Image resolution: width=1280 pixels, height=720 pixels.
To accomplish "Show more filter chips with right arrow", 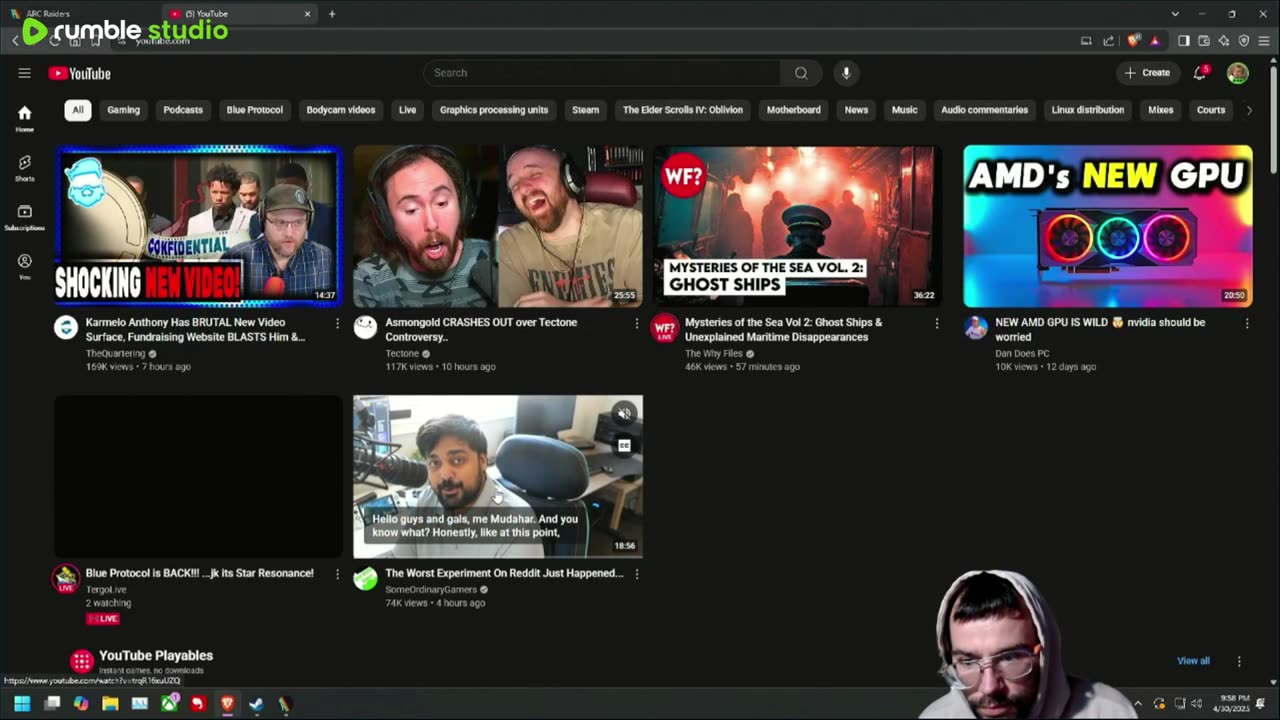I will coord(1249,110).
